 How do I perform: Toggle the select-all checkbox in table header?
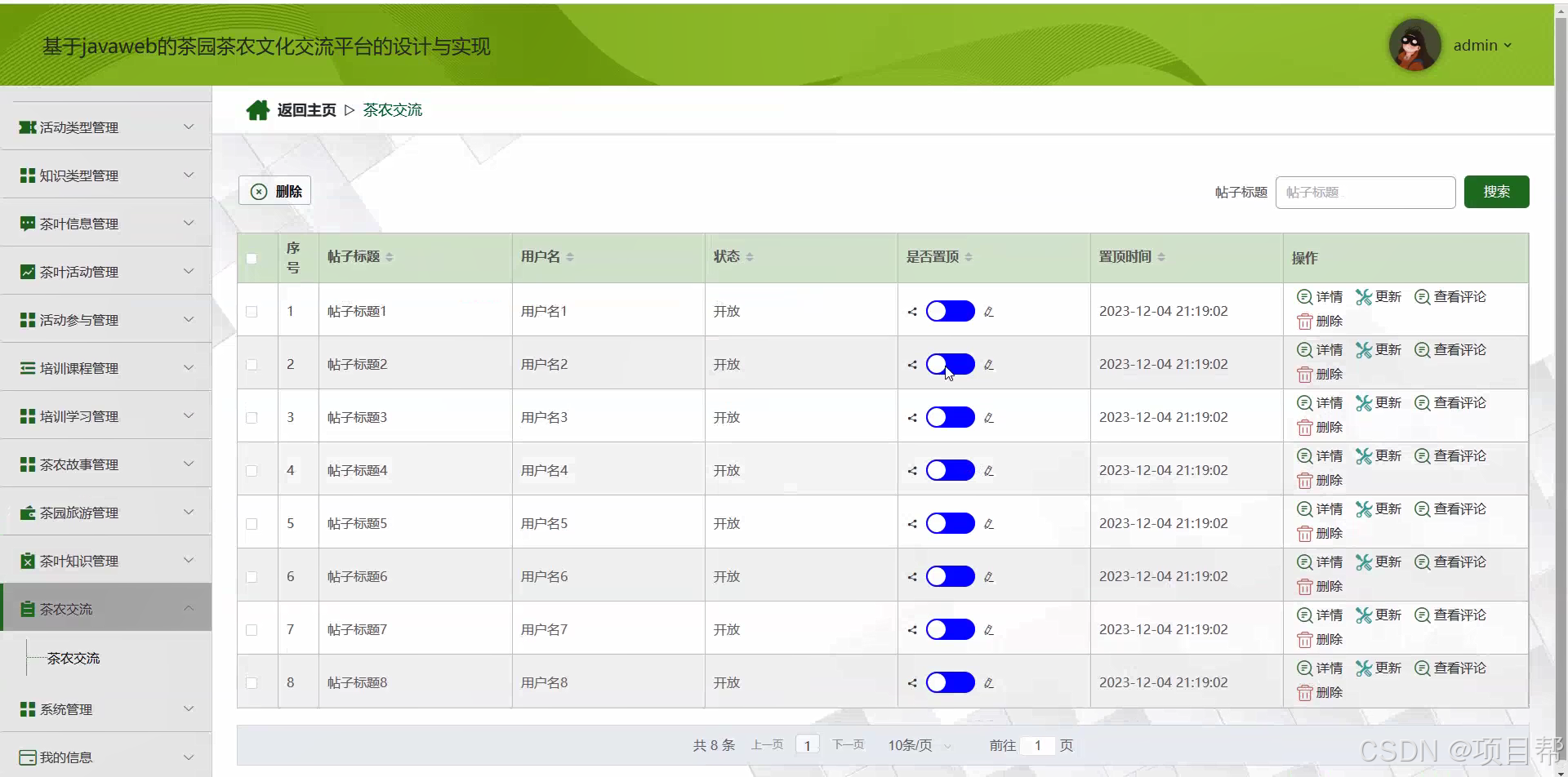point(252,259)
